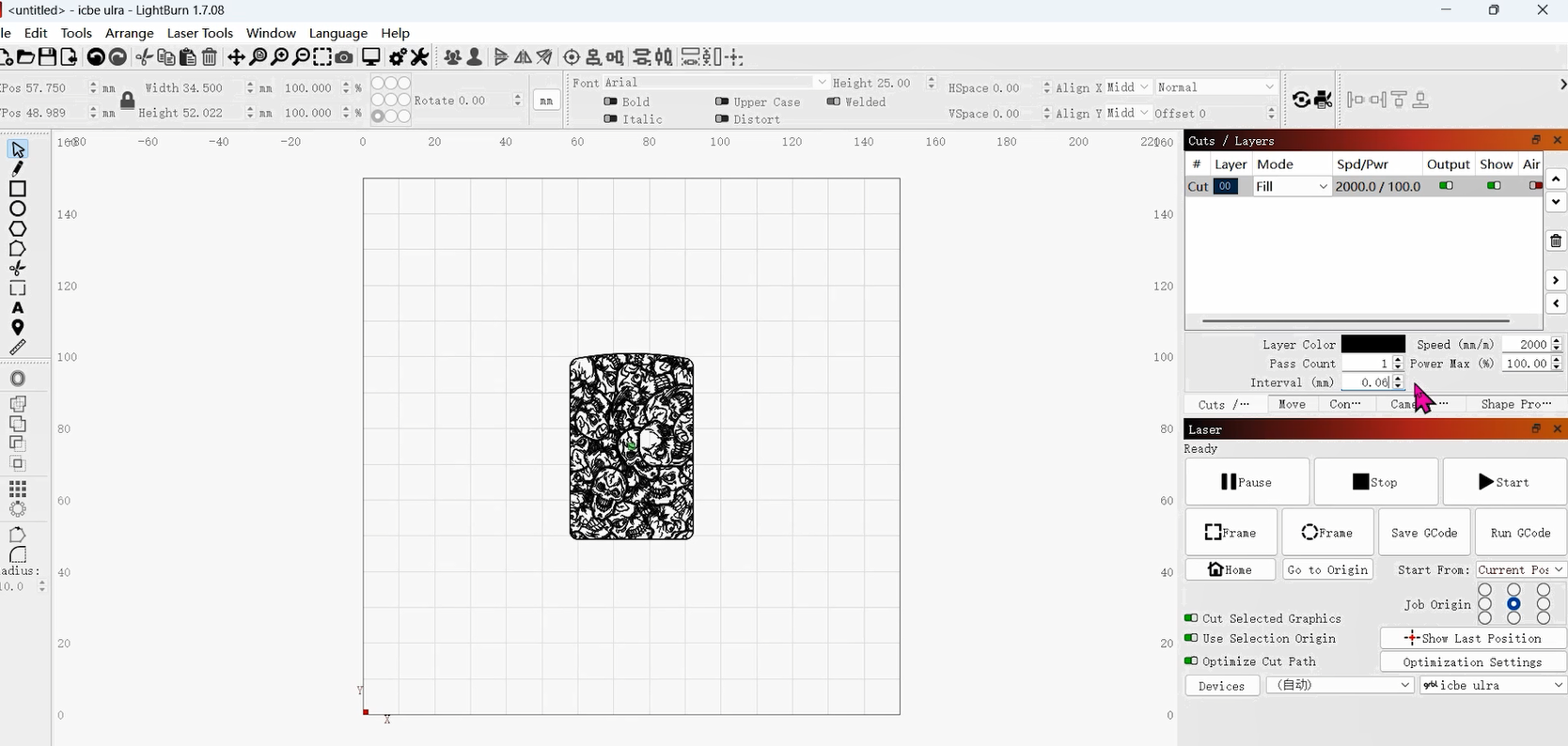Click the delete layer trash icon
Screen dimensions: 1568x746
(1556, 241)
